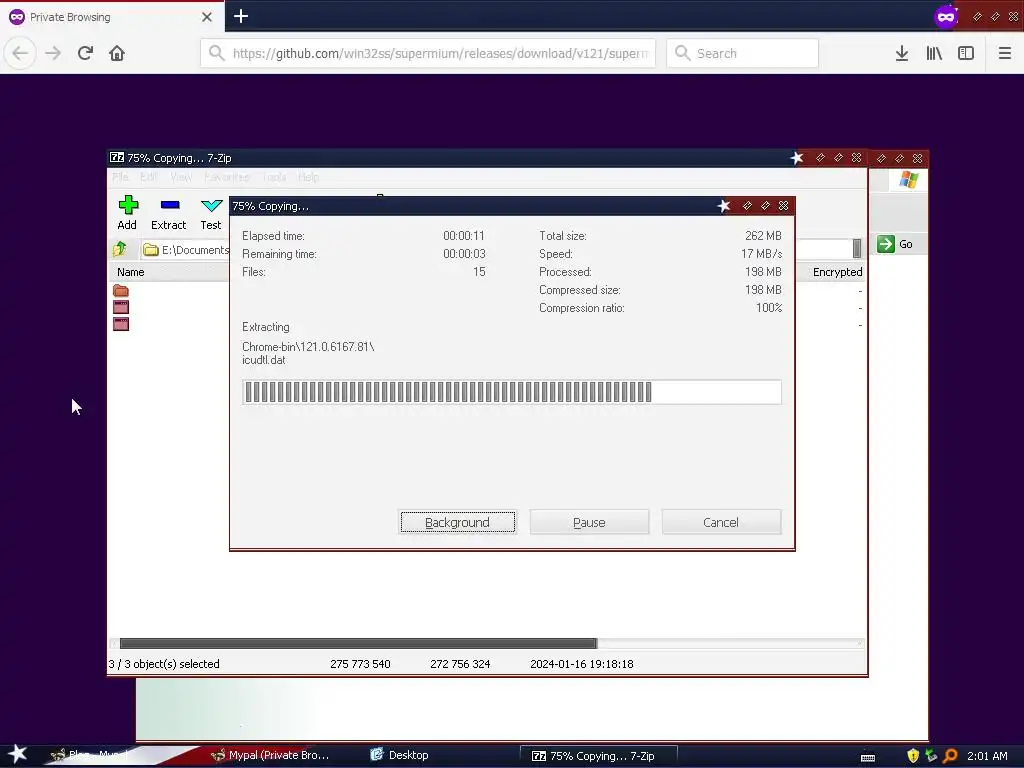The width and height of the screenshot is (1024, 768).
Task: Click the keyboard icon in the system tray
Action: [x=868, y=757]
